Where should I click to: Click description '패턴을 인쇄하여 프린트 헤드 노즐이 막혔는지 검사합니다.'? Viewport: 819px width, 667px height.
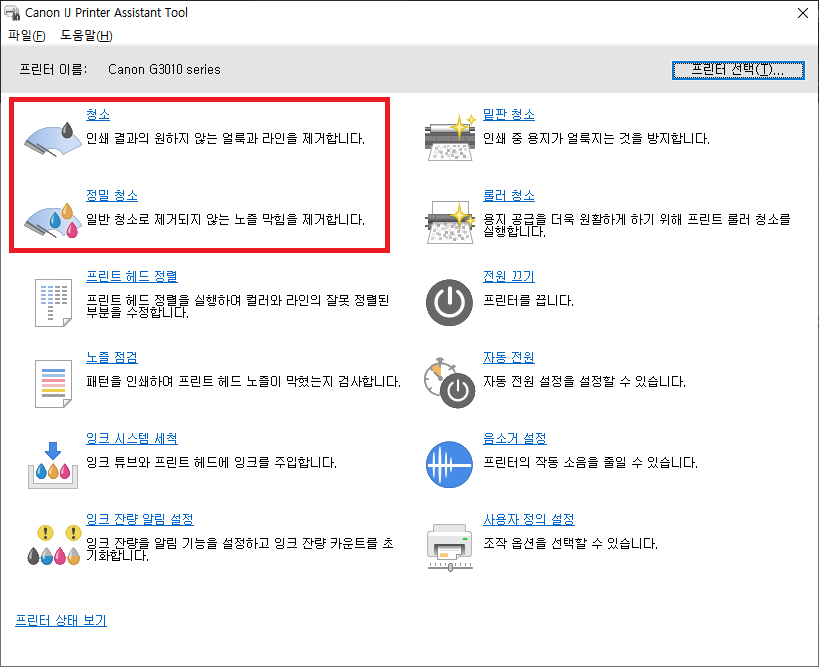(x=243, y=381)
